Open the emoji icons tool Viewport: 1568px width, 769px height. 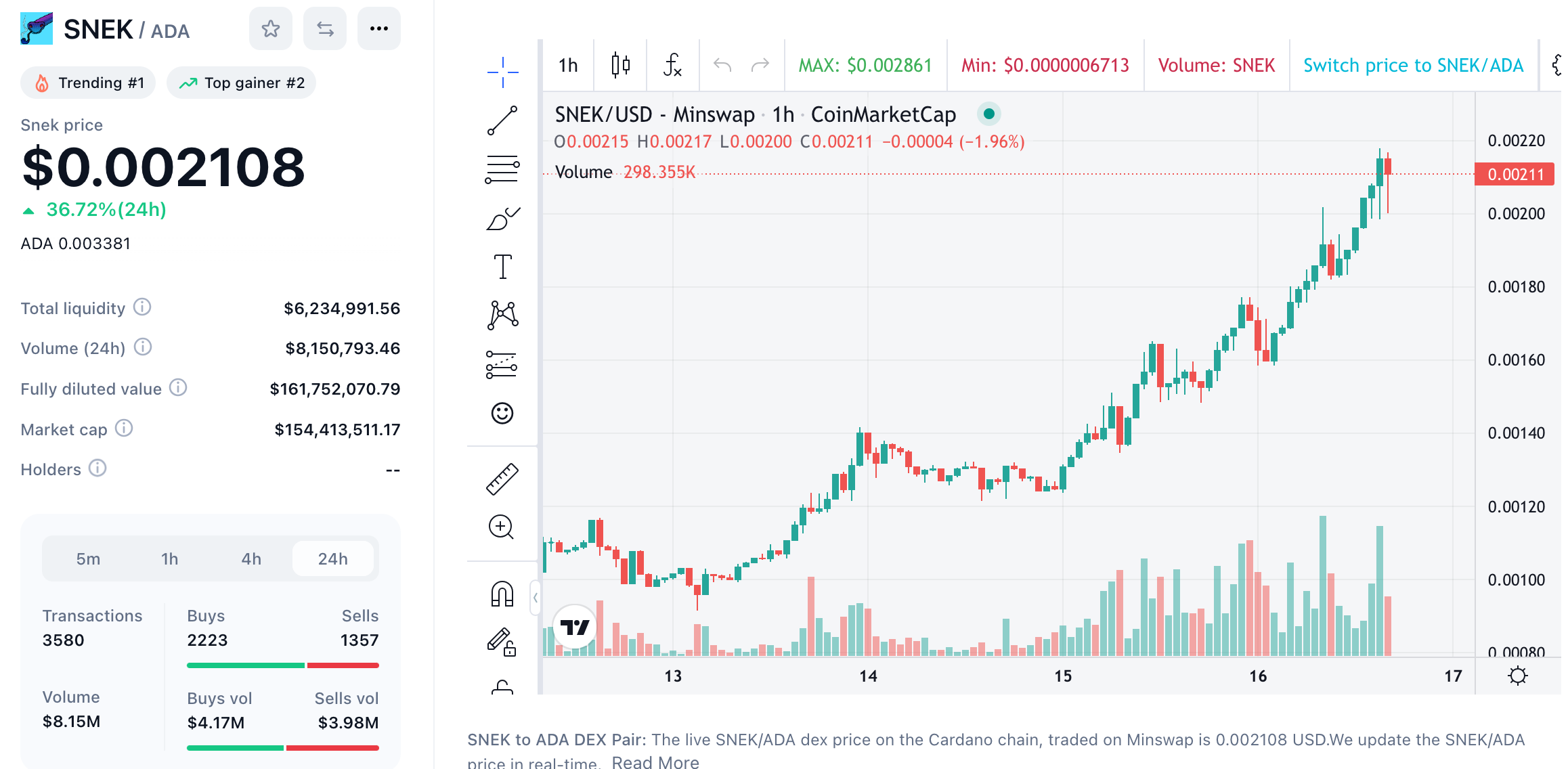[502, 413]
